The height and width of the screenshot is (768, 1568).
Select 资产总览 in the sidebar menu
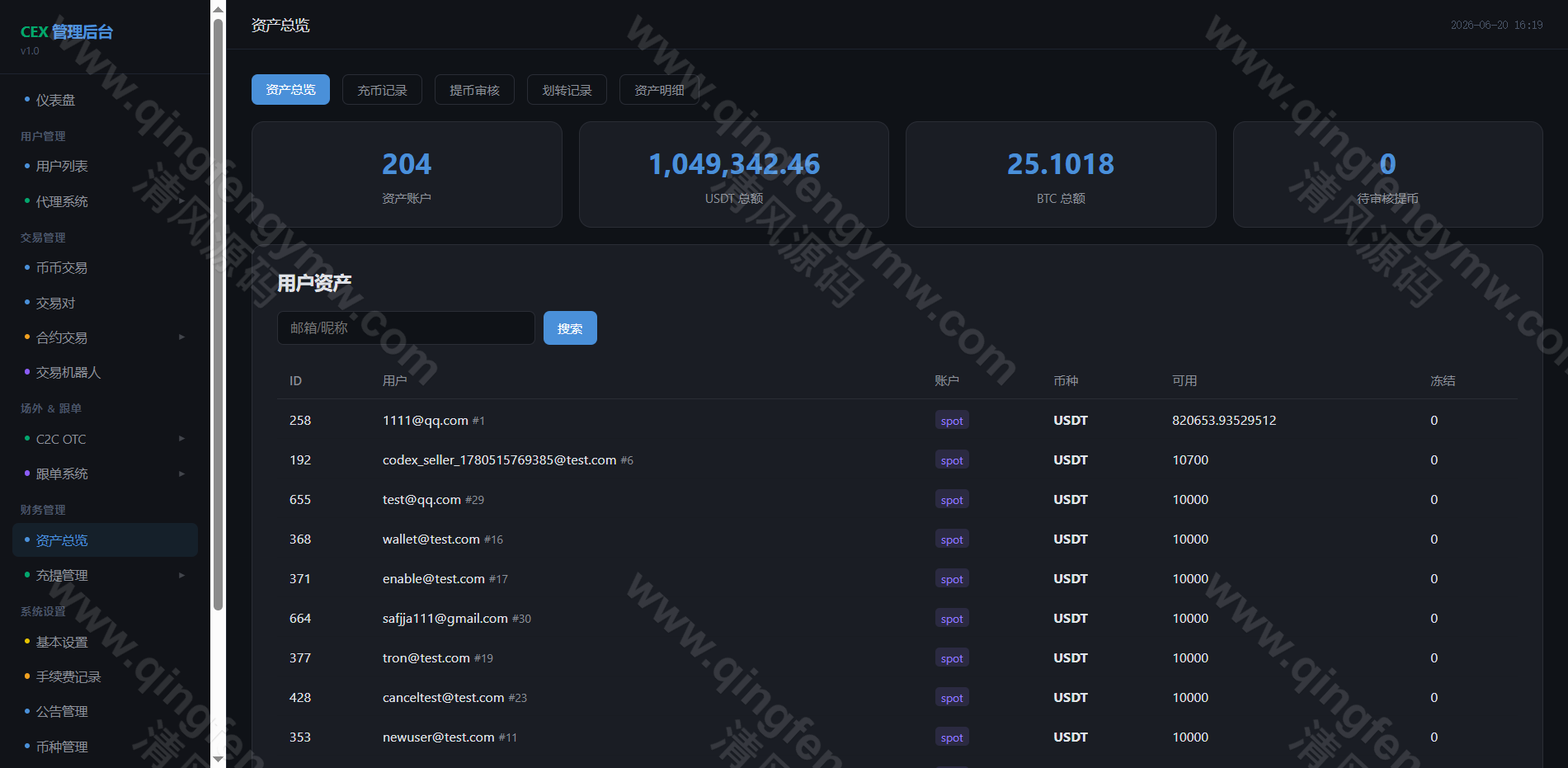click(x=105, y=540)
